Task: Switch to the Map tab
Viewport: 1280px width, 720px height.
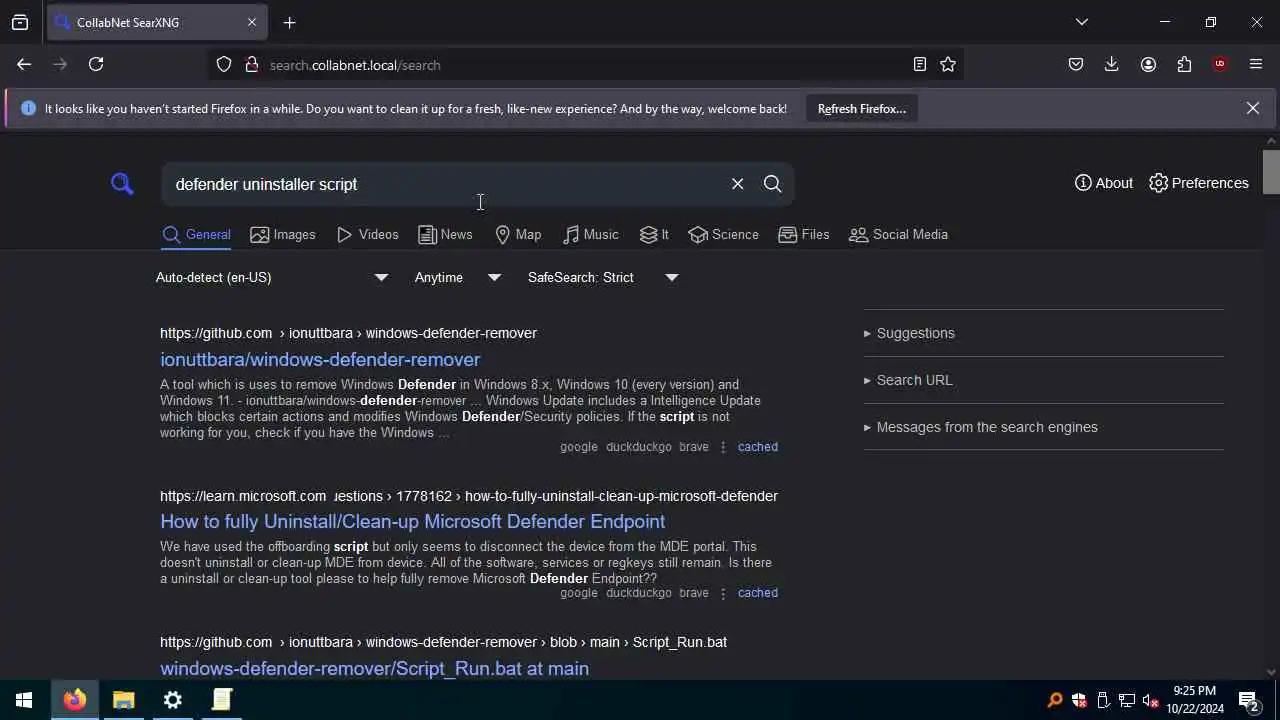Action: 518,235
